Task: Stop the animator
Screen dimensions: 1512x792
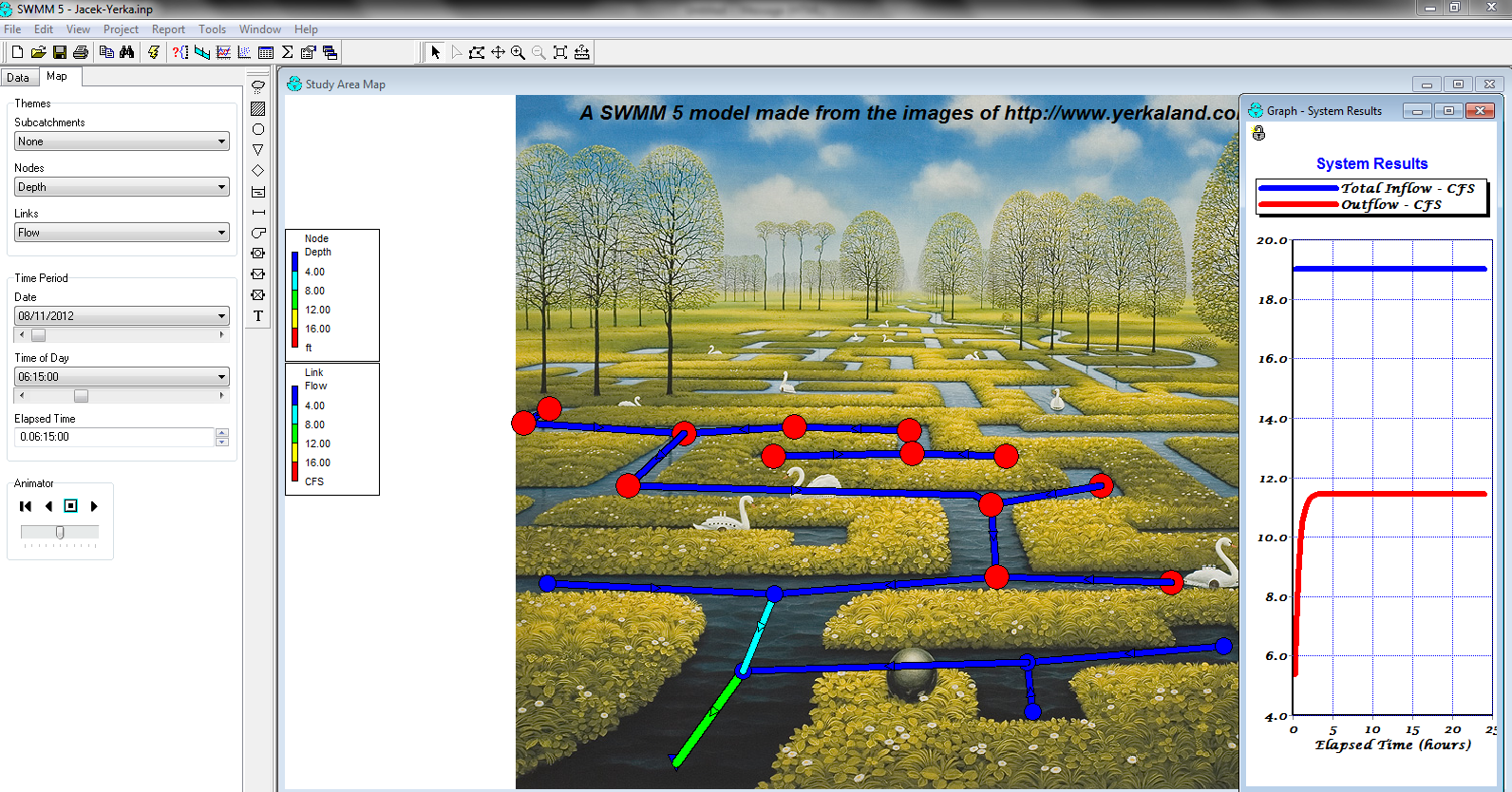Action: coord(70,506)
